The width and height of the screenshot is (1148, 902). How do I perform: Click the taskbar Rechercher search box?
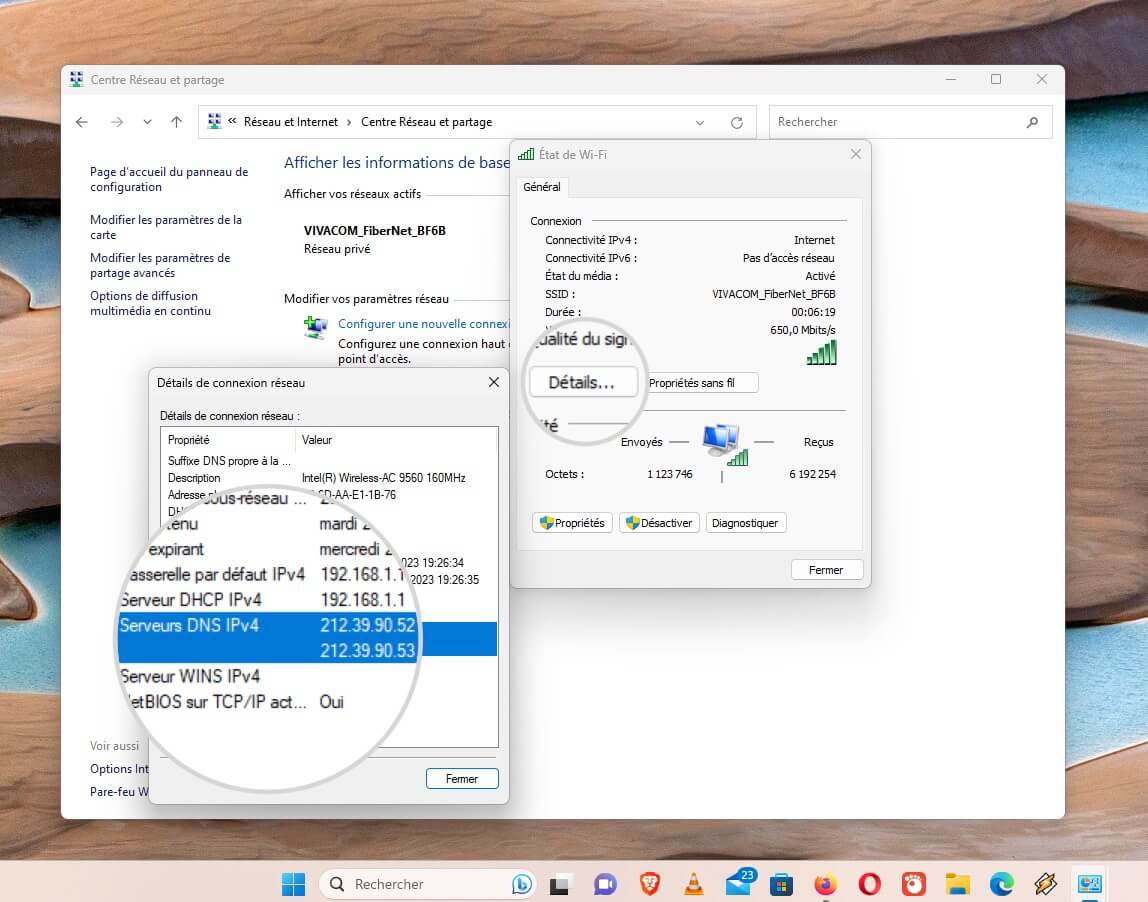(x=428, y=884)
